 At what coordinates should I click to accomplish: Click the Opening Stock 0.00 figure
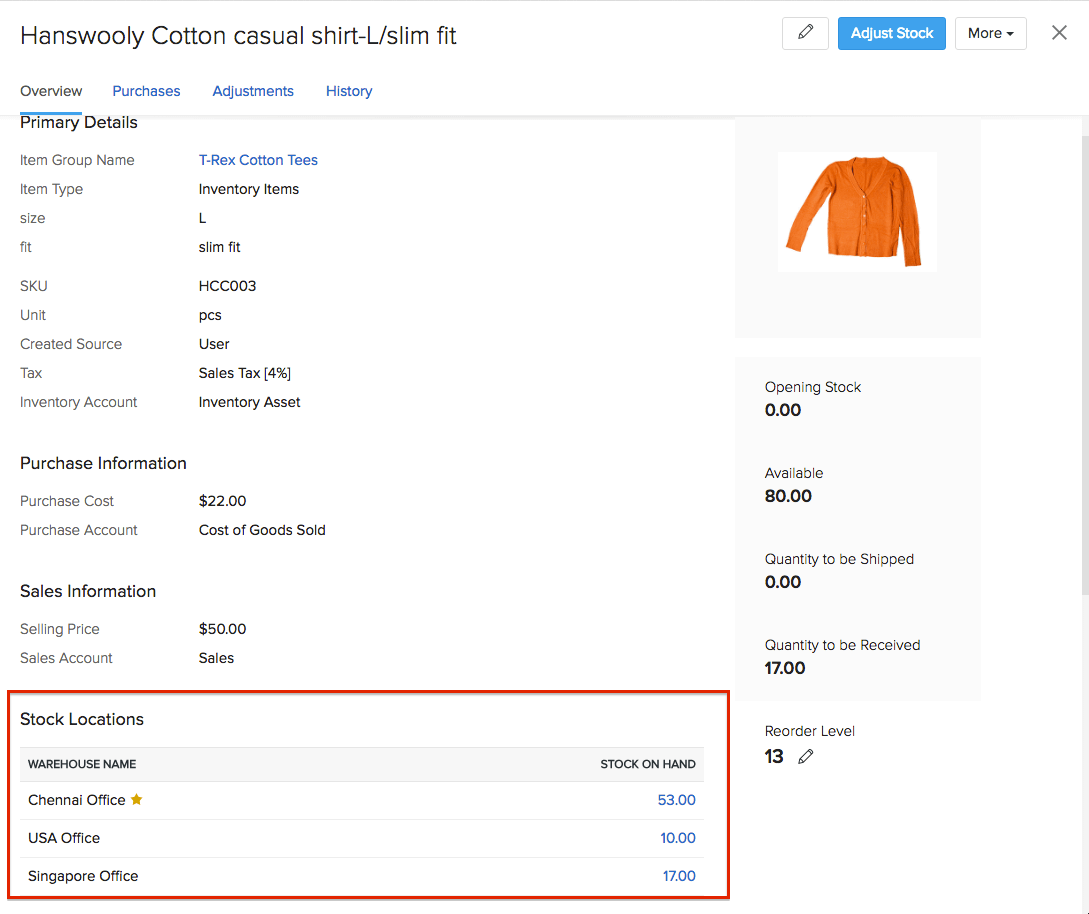pyautogui.click(x=783, y=410)
